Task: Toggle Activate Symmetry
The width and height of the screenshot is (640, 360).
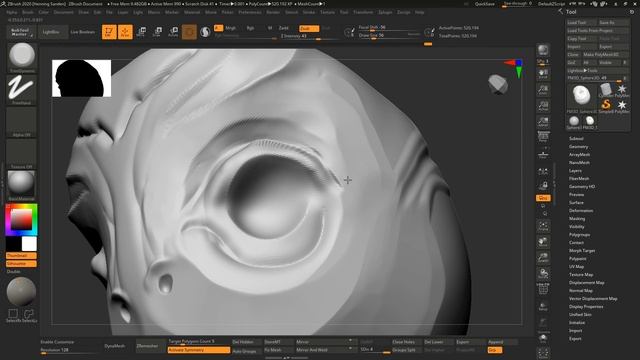Action: point(199,350)
